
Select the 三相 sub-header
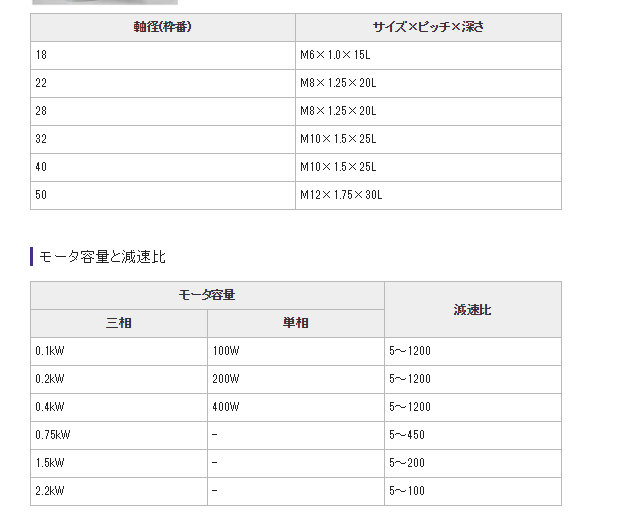click(119, 323)
